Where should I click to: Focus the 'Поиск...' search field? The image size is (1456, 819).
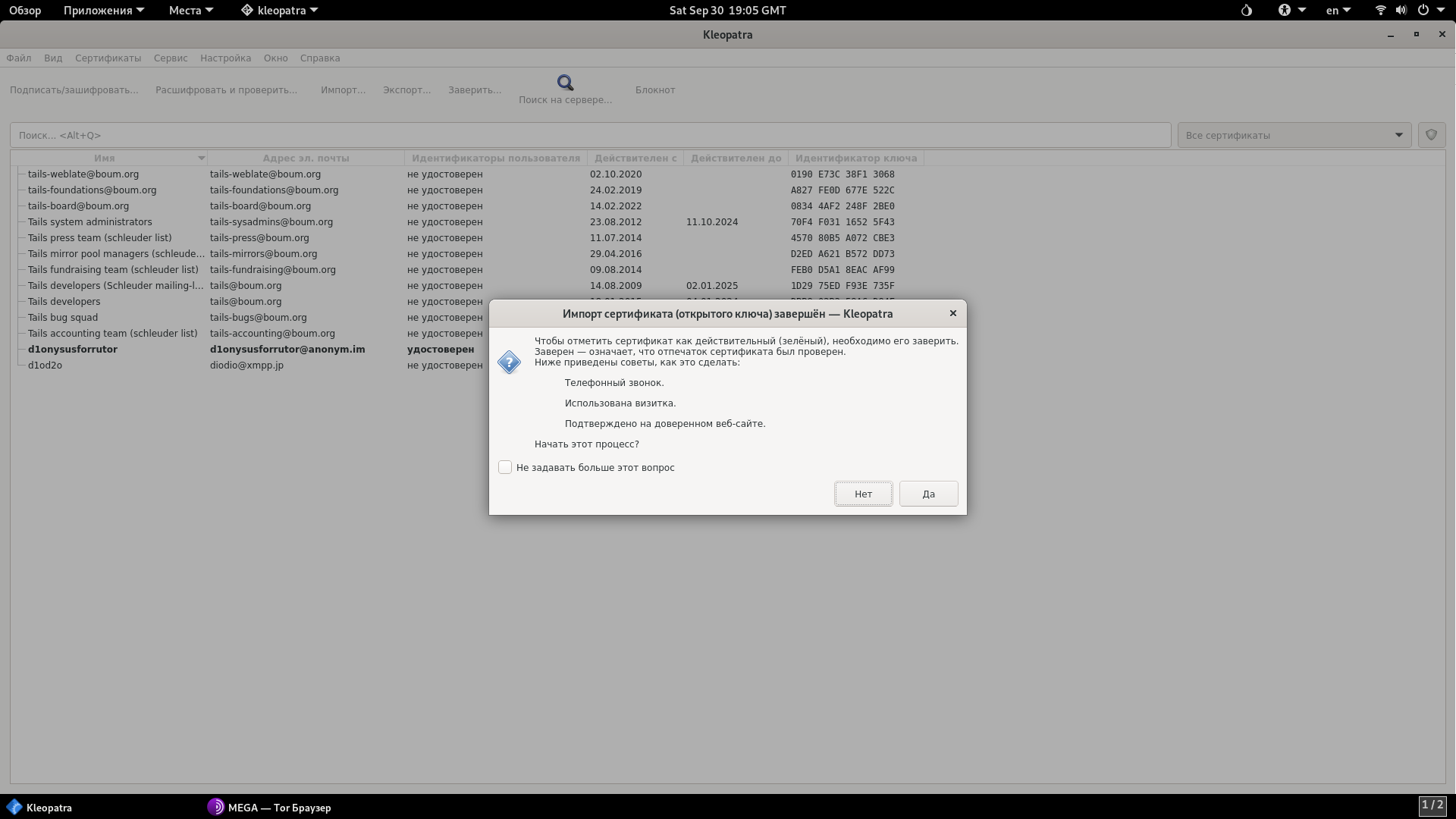coord(590,135)
